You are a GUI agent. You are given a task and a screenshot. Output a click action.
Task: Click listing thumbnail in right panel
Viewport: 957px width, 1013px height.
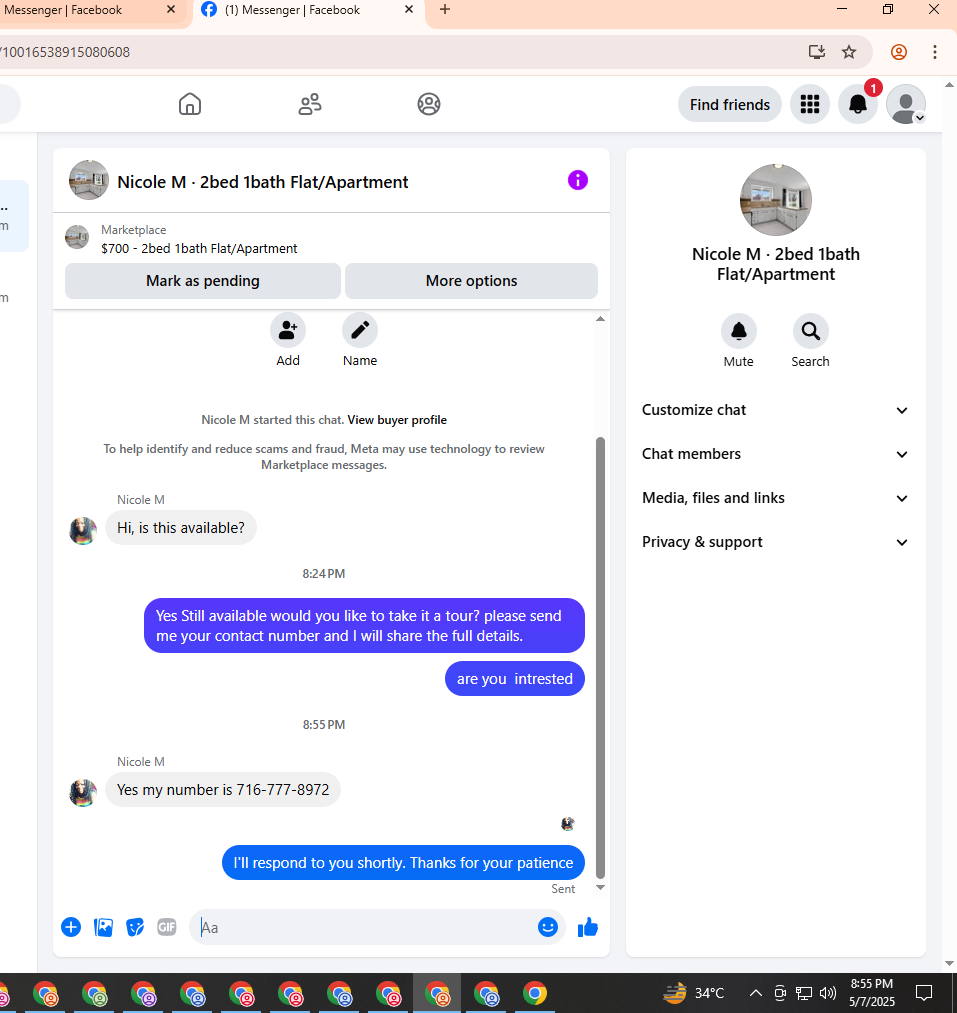pos(775,200)
